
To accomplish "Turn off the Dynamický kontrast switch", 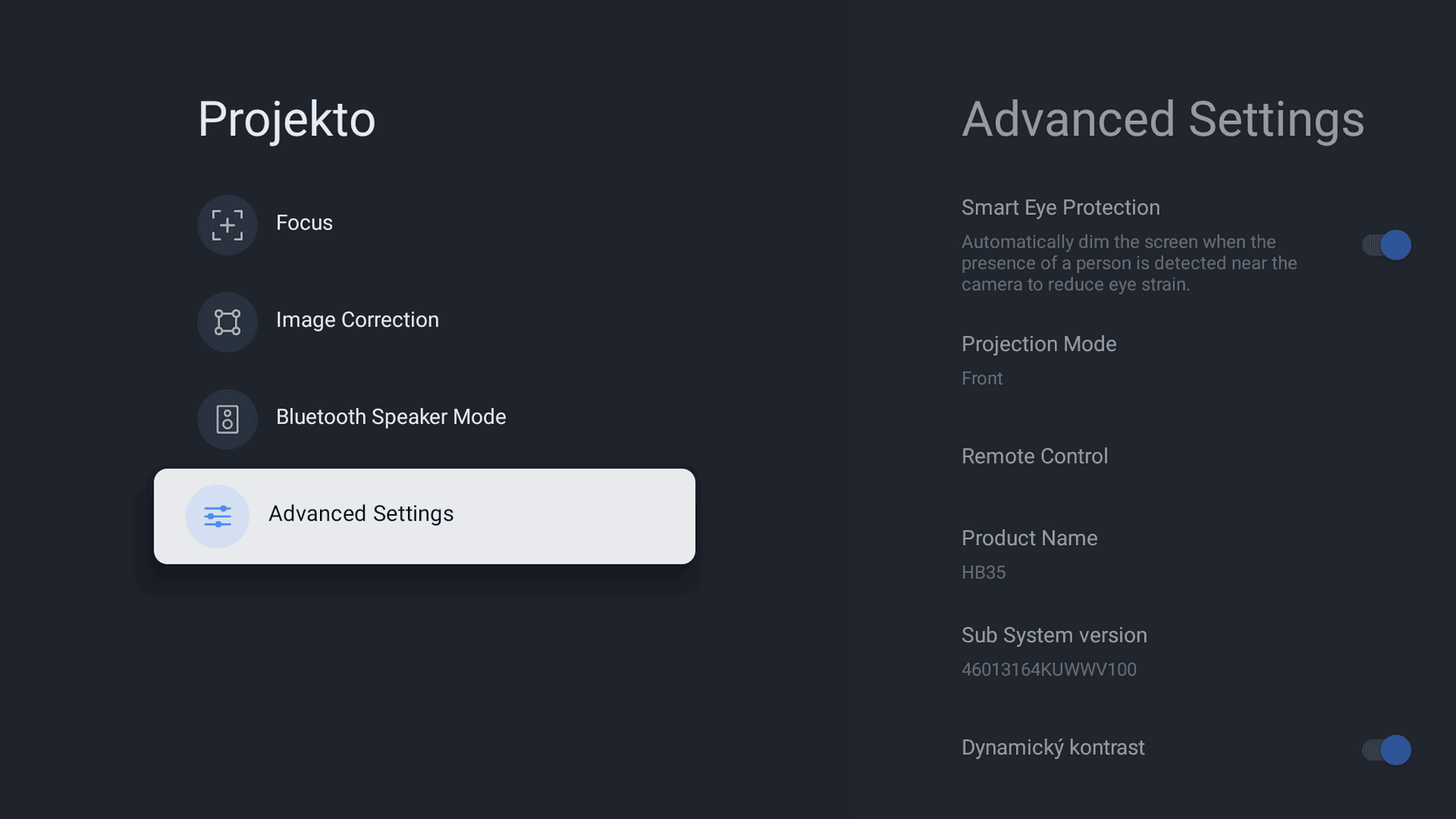I will tap(1386, 749).
